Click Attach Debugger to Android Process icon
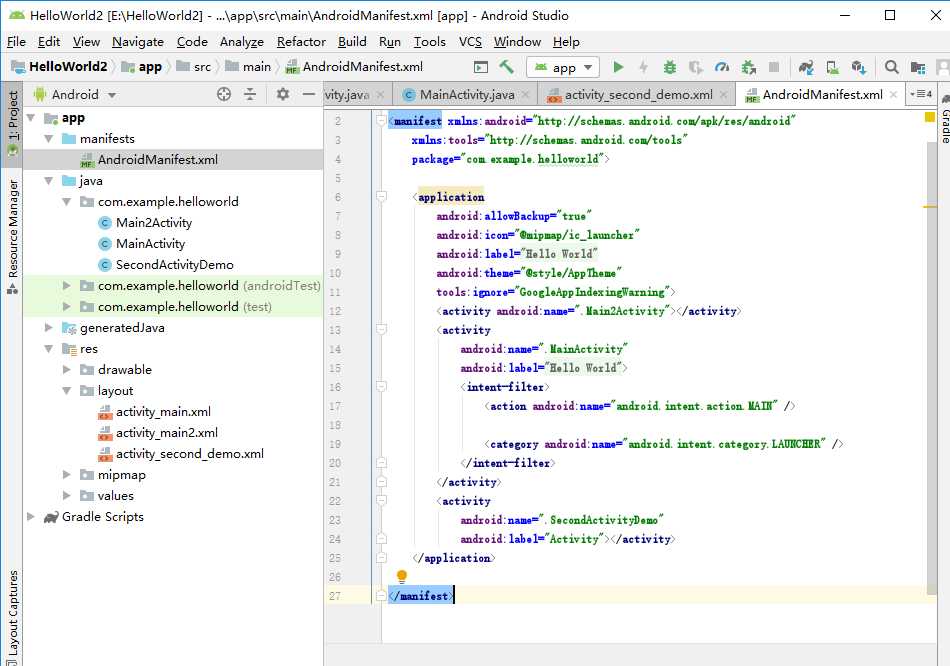Image resolution: width=950 pixels, height=666 pixels. [749, 67]
